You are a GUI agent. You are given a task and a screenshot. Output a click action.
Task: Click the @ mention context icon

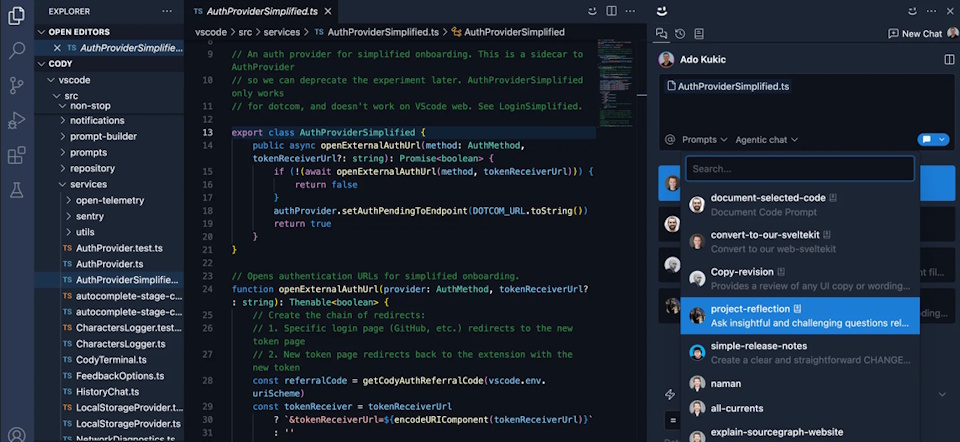pos(670,140)
